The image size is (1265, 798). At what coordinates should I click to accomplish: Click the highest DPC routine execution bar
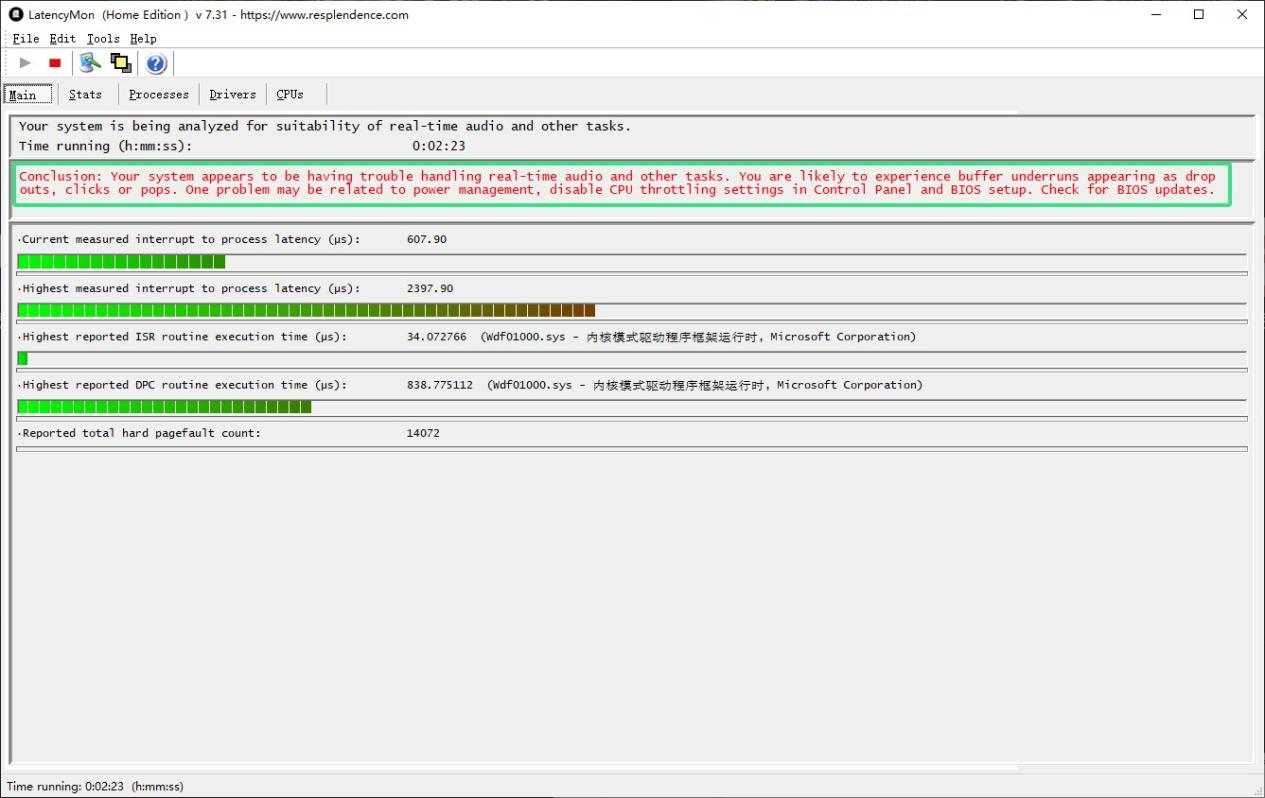(164, 407)
